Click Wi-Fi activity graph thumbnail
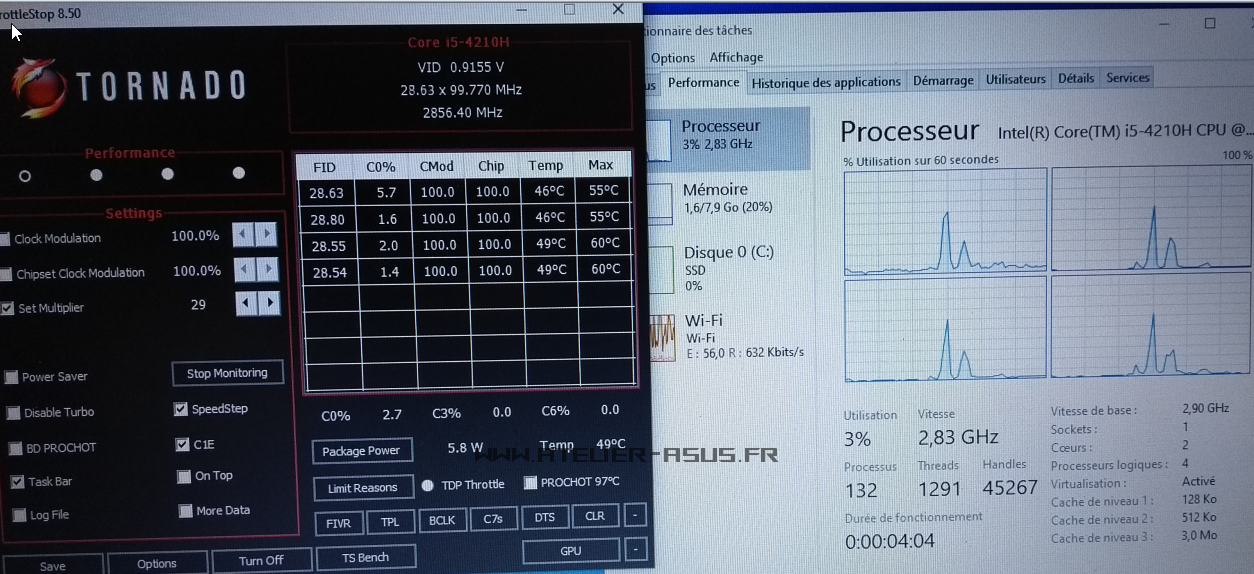Screen dimensions: 1254x574 [x=661, y=338]
